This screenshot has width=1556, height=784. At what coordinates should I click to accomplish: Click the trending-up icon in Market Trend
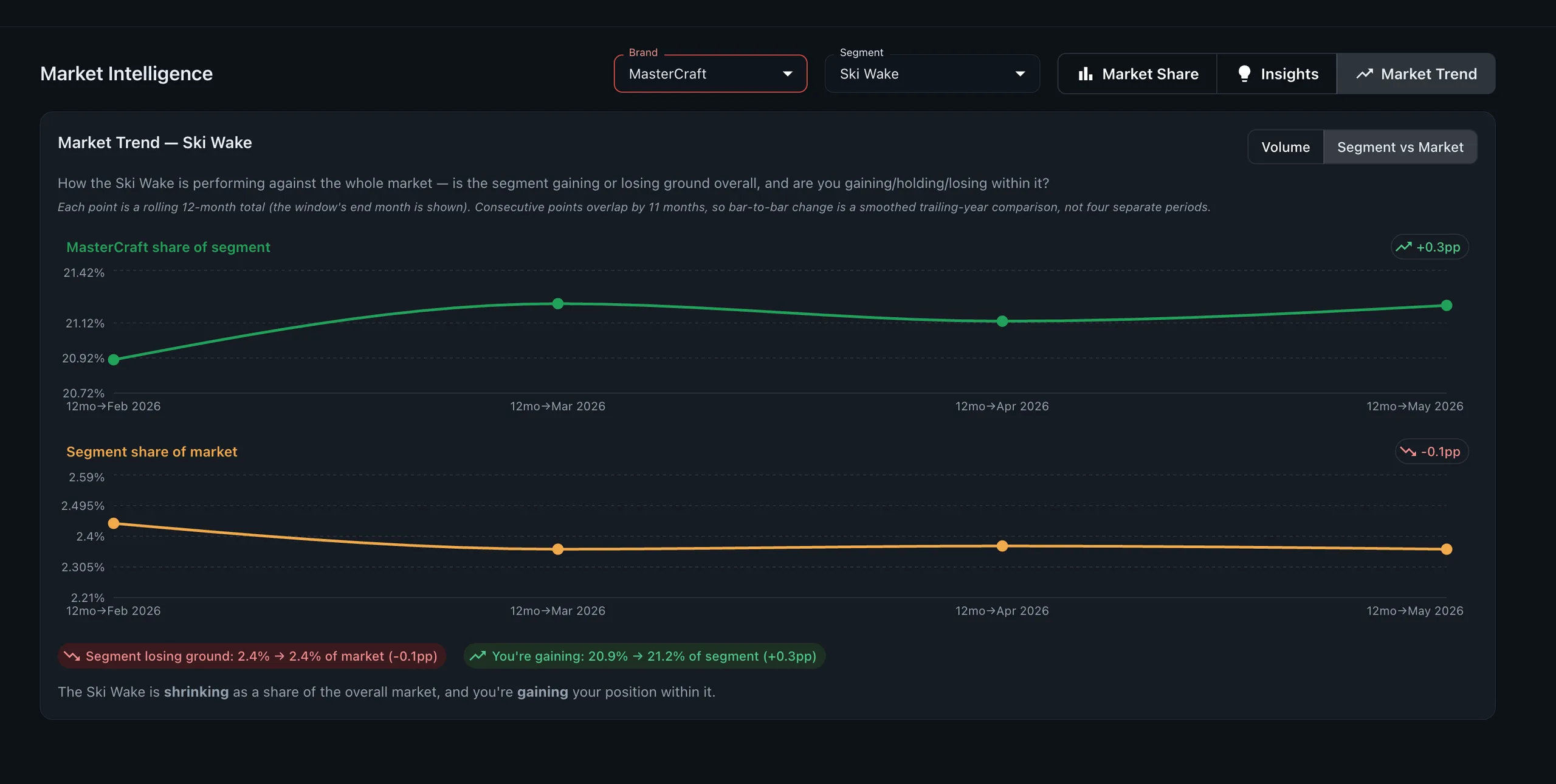[1365, 74]
